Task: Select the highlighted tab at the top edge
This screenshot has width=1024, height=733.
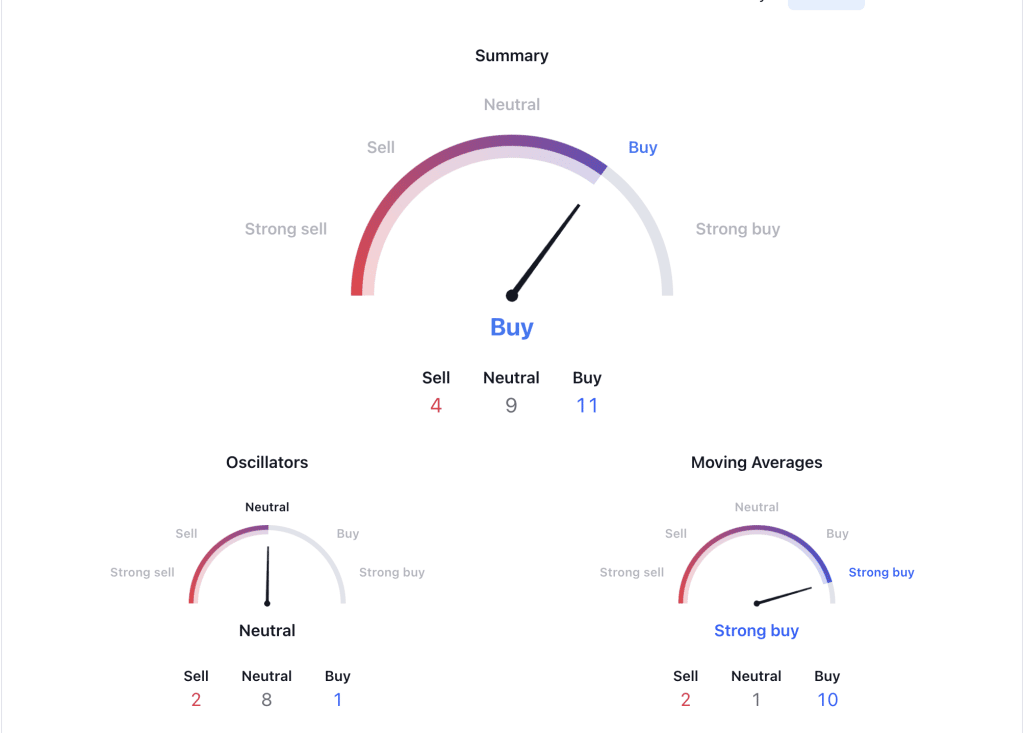Action: [826, 5]
